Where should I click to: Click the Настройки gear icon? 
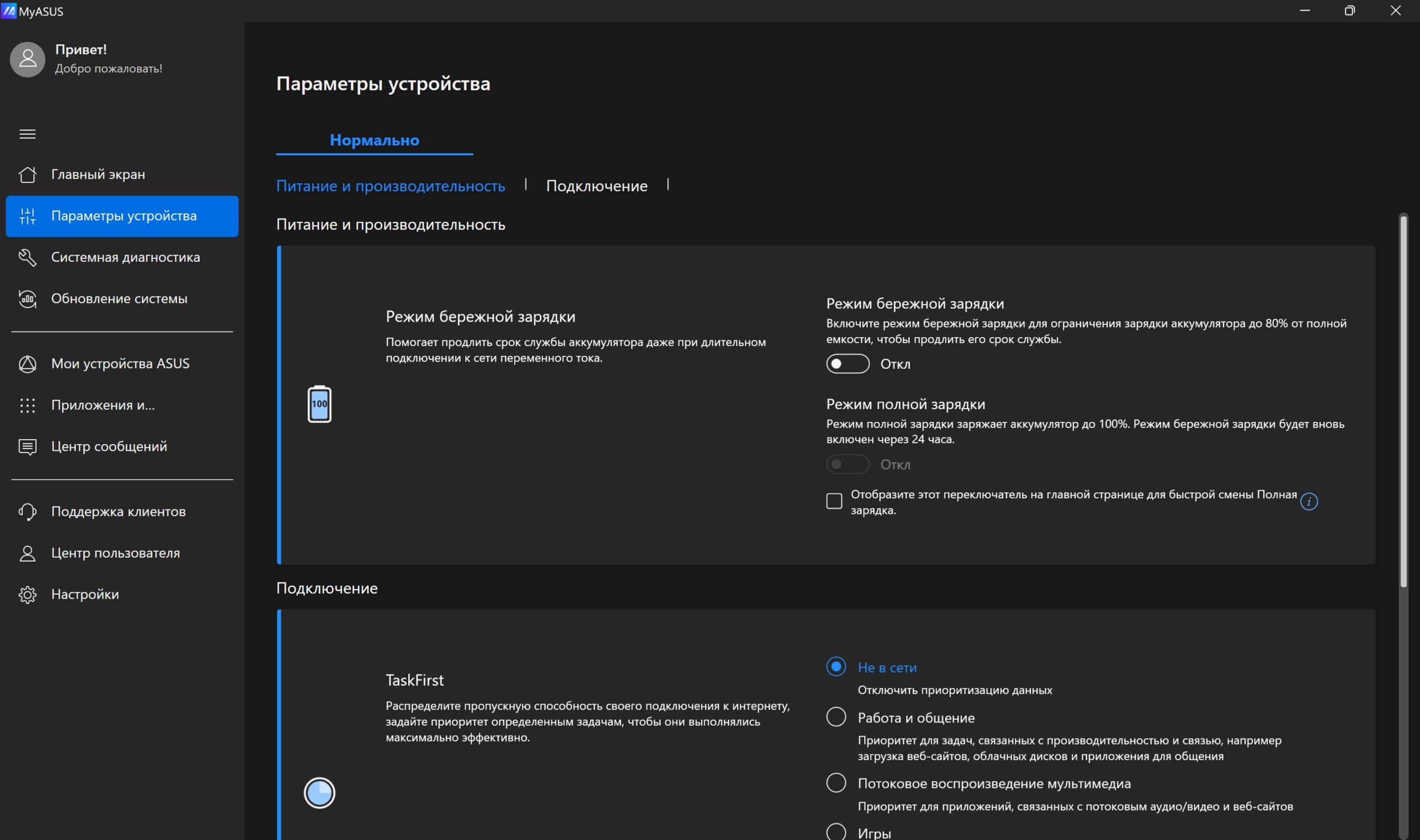[x=27, y=594]
